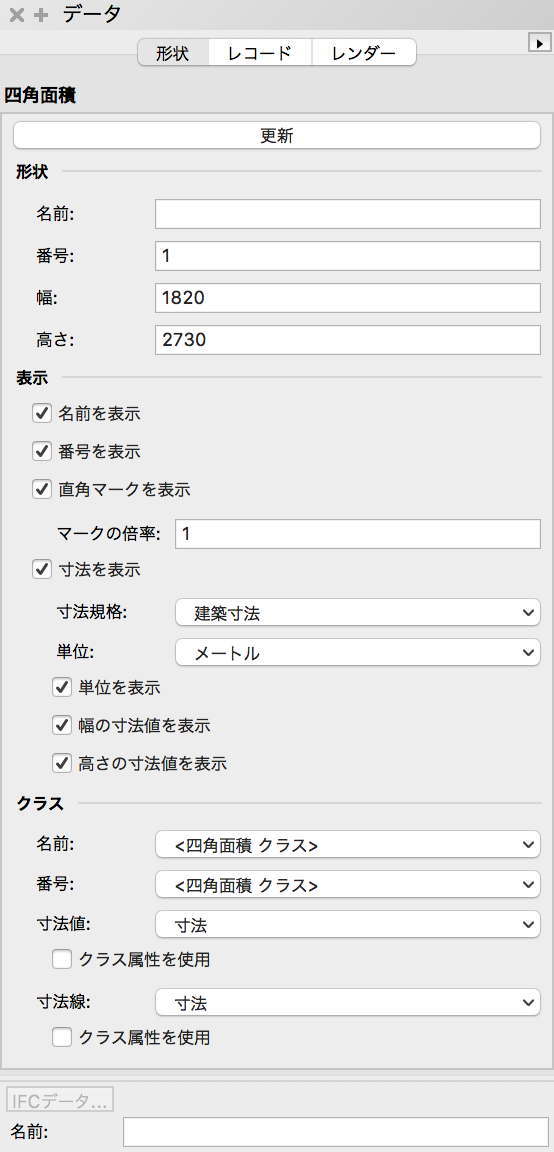
Task: Toggle 寸法を表示 checkbox
Action: (41, 569)
